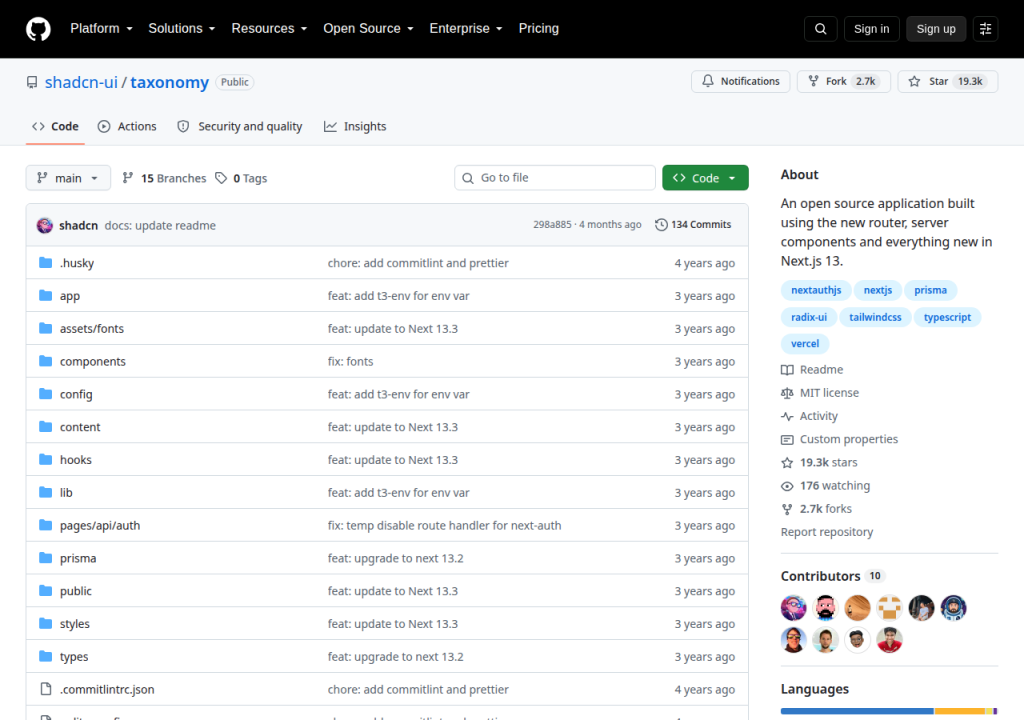Click the Custom properties icon

tap(787, 439)
